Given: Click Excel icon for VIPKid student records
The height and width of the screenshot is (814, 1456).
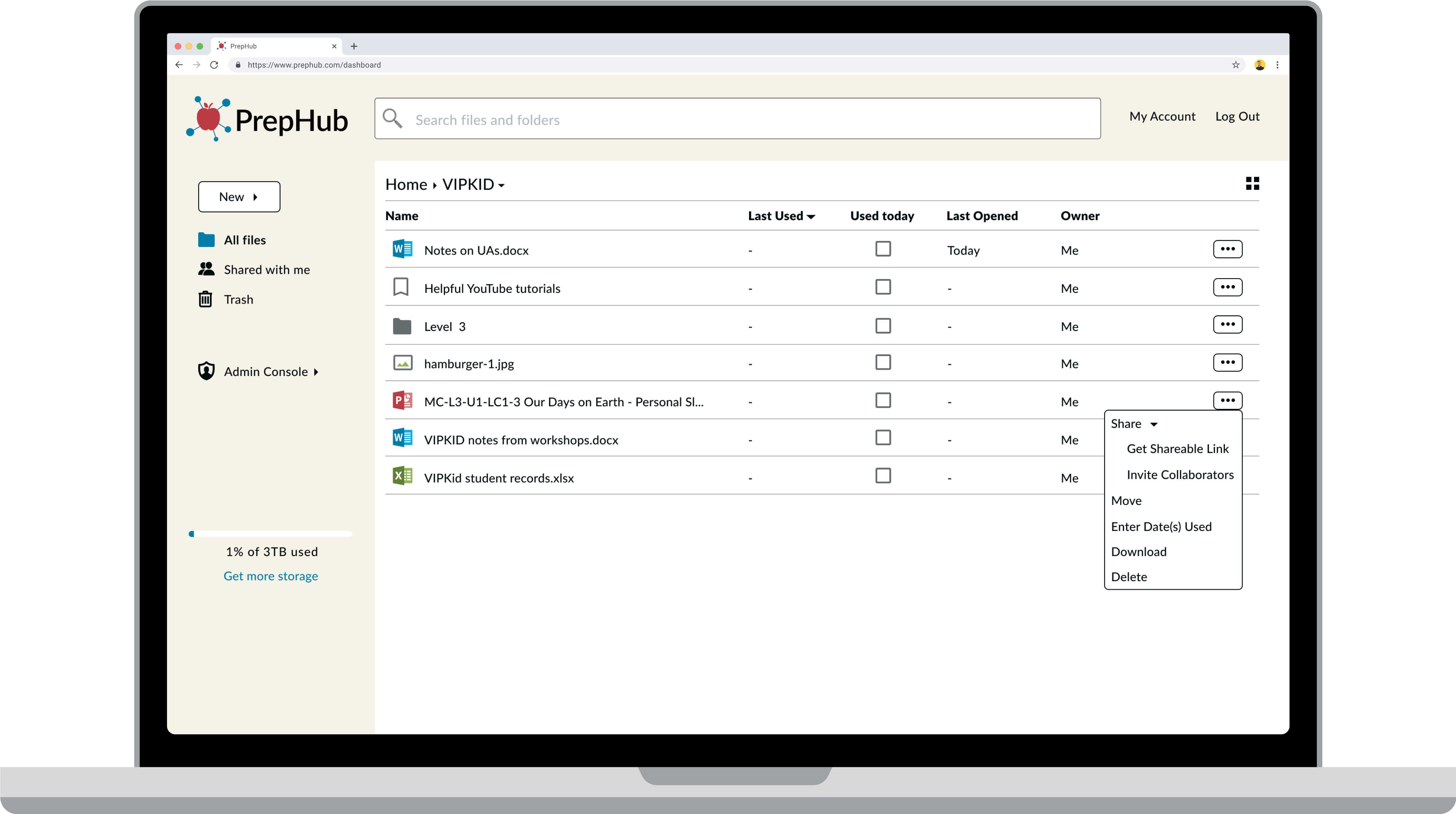Looking at the screenshot, I should click(x=402, y=476).
